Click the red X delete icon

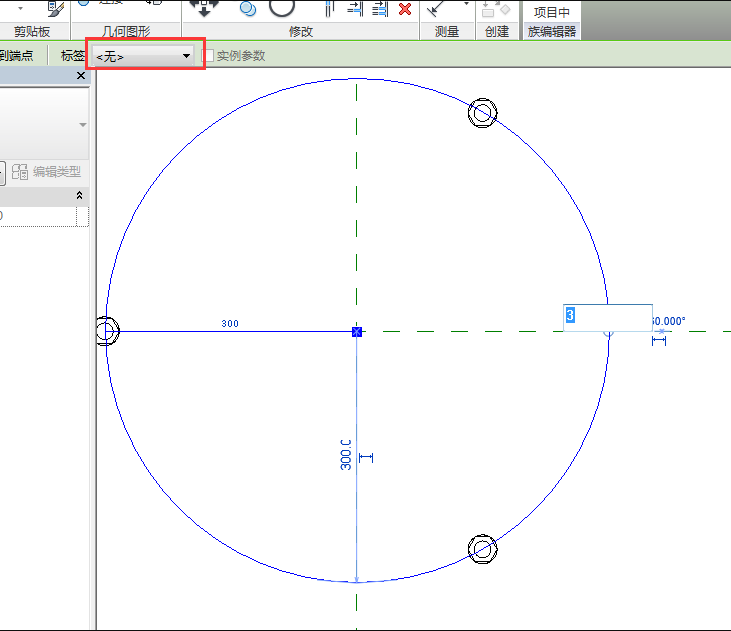[404, 9]
